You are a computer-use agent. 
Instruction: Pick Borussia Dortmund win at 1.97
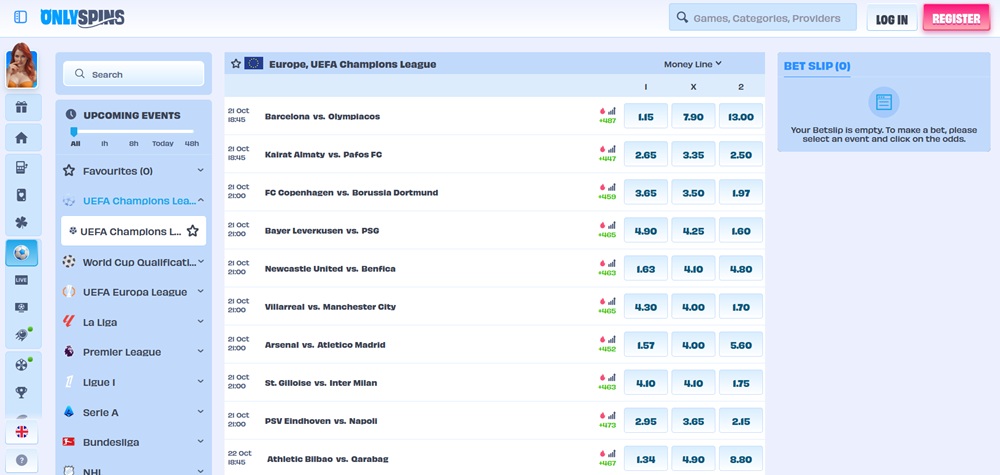click(x=741, y=193)
